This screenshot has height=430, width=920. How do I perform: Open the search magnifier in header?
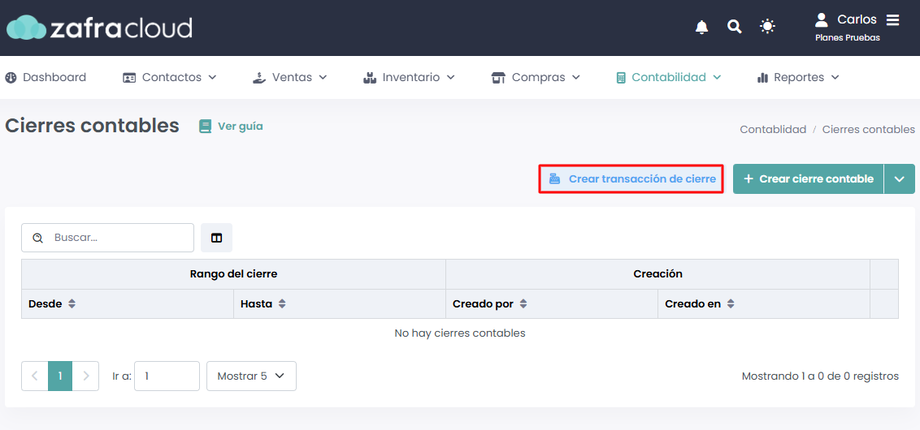point(735,27)
